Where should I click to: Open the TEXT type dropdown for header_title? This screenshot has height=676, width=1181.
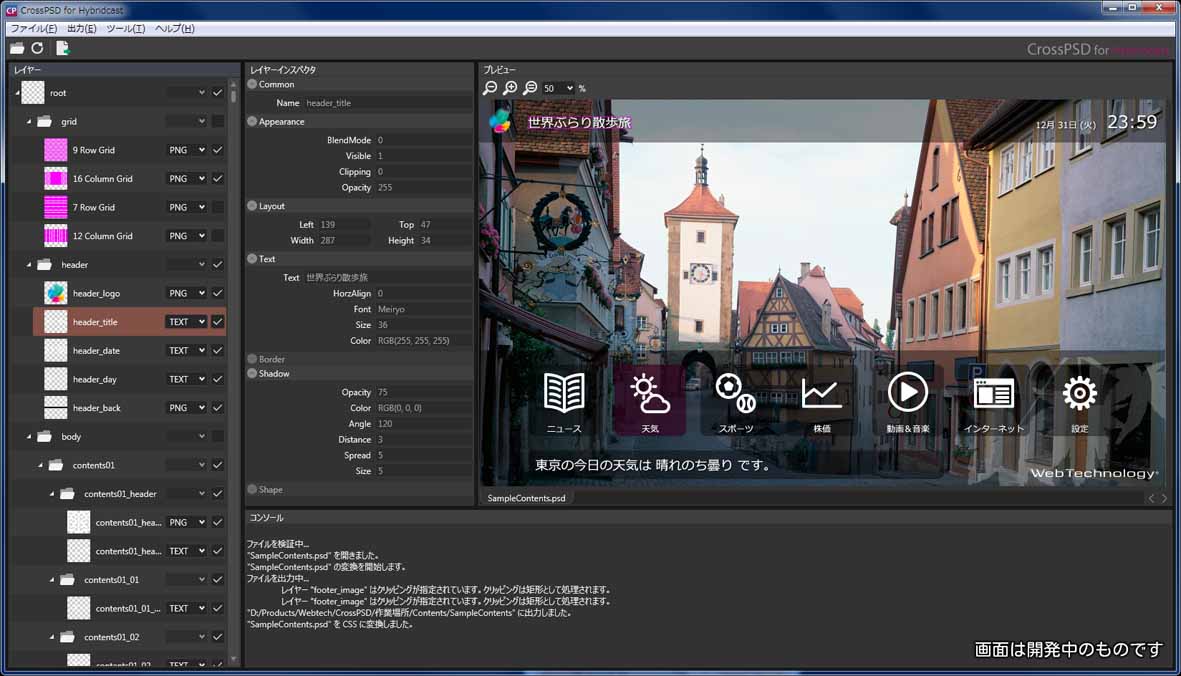[186, 321]
